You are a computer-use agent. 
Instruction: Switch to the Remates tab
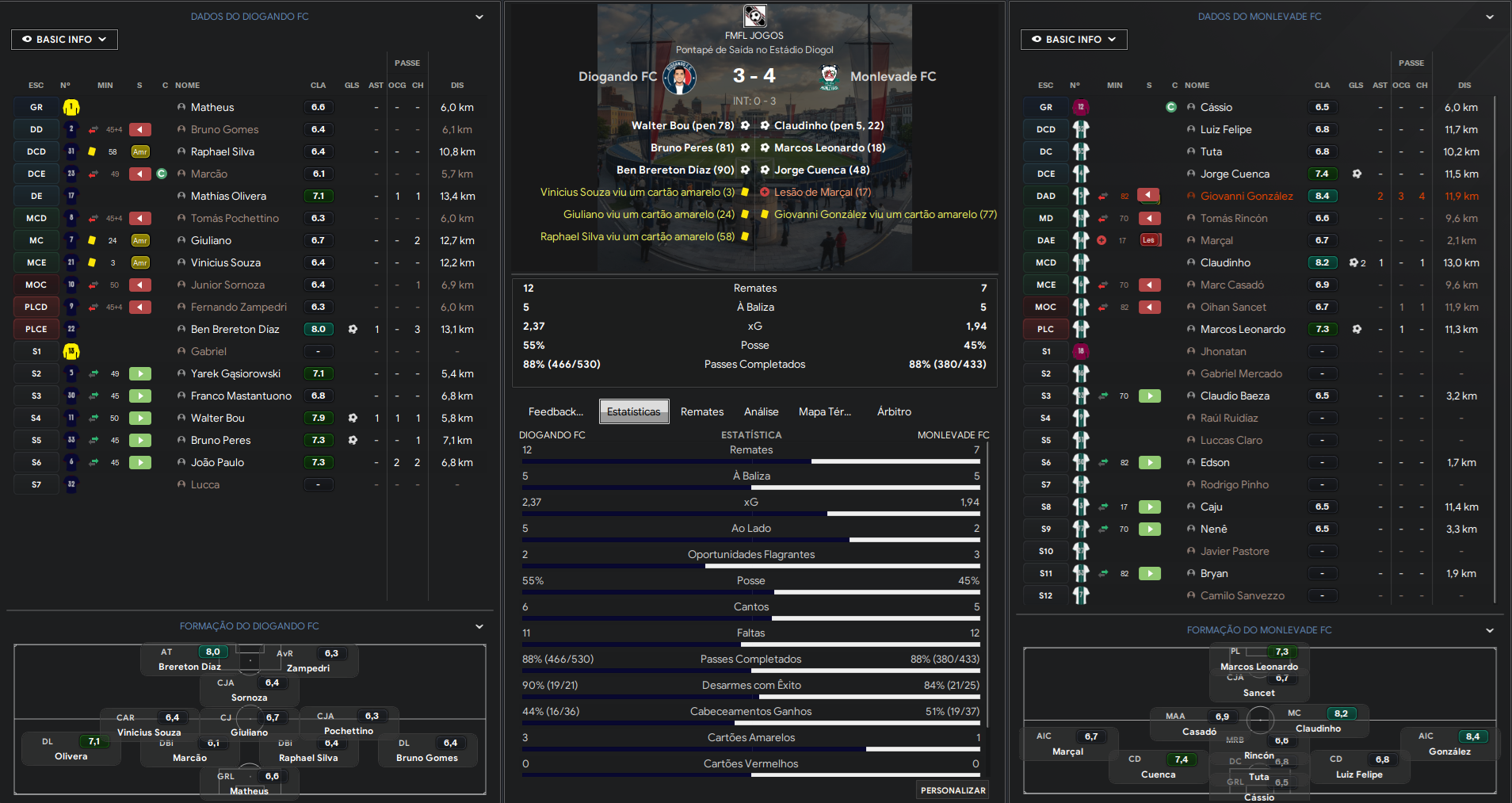tap(701, 411)
